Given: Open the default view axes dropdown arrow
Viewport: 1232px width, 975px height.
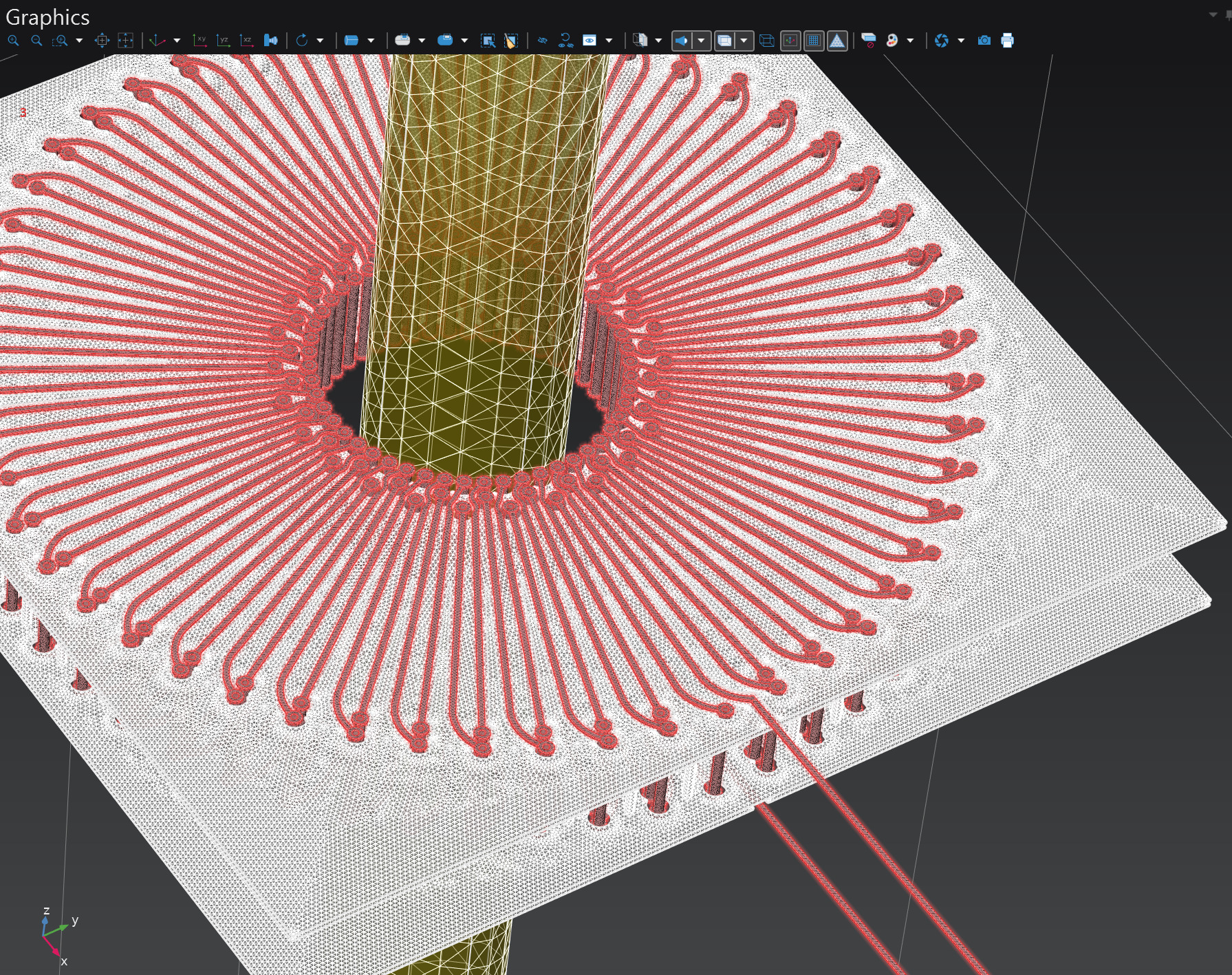Looking at the screenshot, I should point(177,41).
